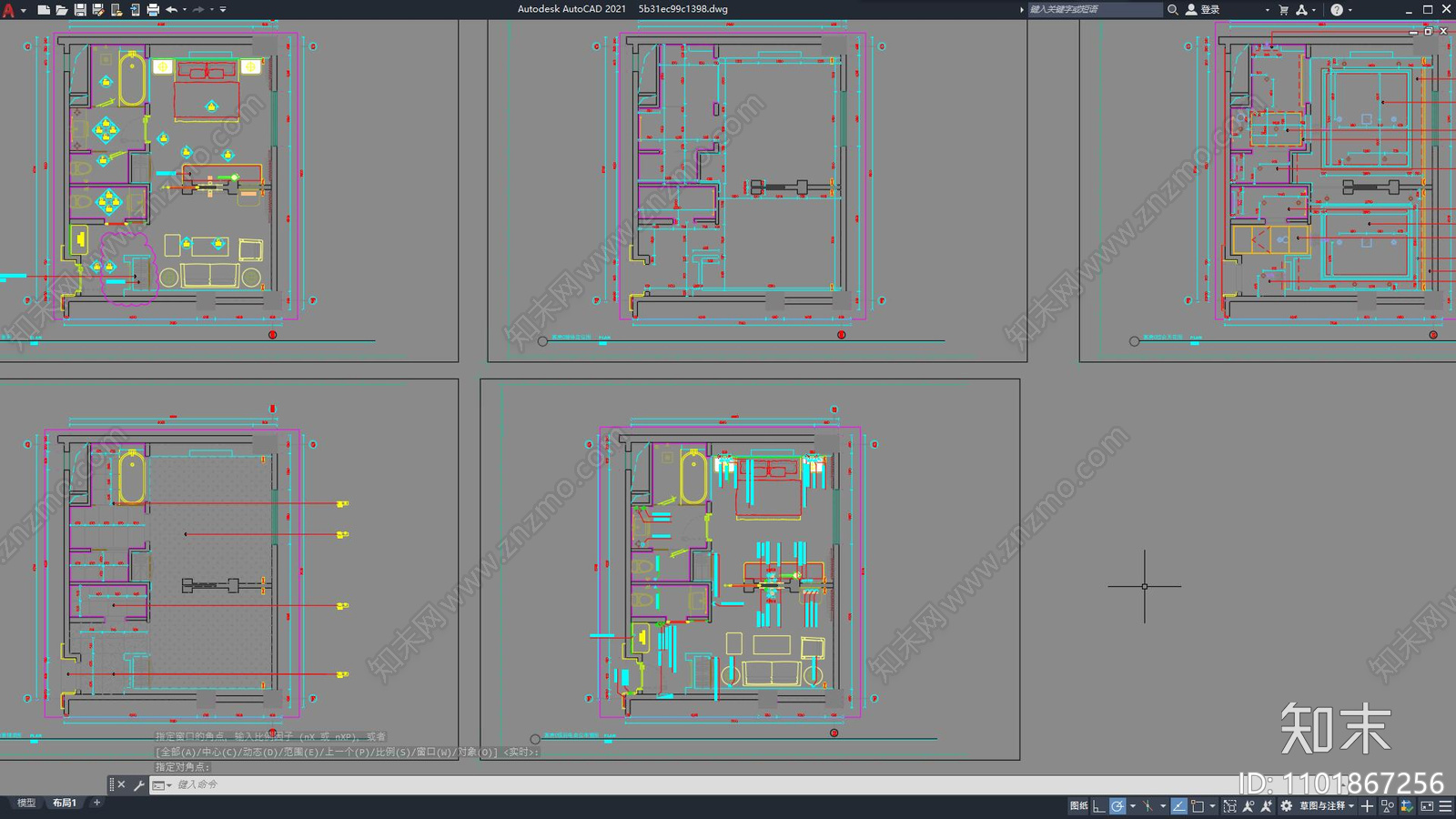Screen dimensions: 1456x819
Task: Open Customize Quick Access Toolbar dropdown
Action: 223,10
